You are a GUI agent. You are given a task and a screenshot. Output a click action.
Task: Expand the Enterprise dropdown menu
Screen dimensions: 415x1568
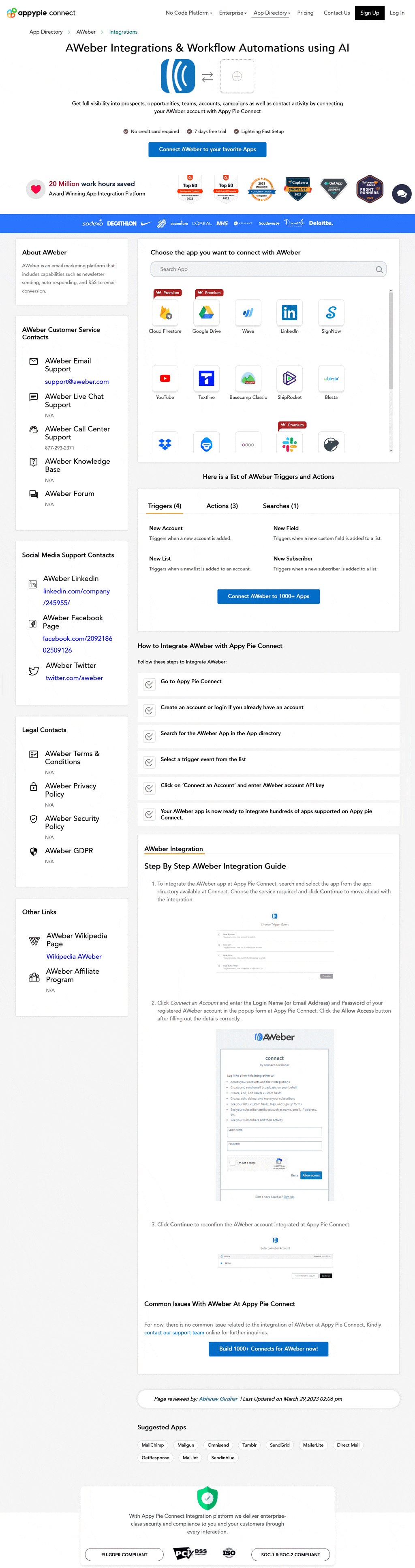point(233,13)
